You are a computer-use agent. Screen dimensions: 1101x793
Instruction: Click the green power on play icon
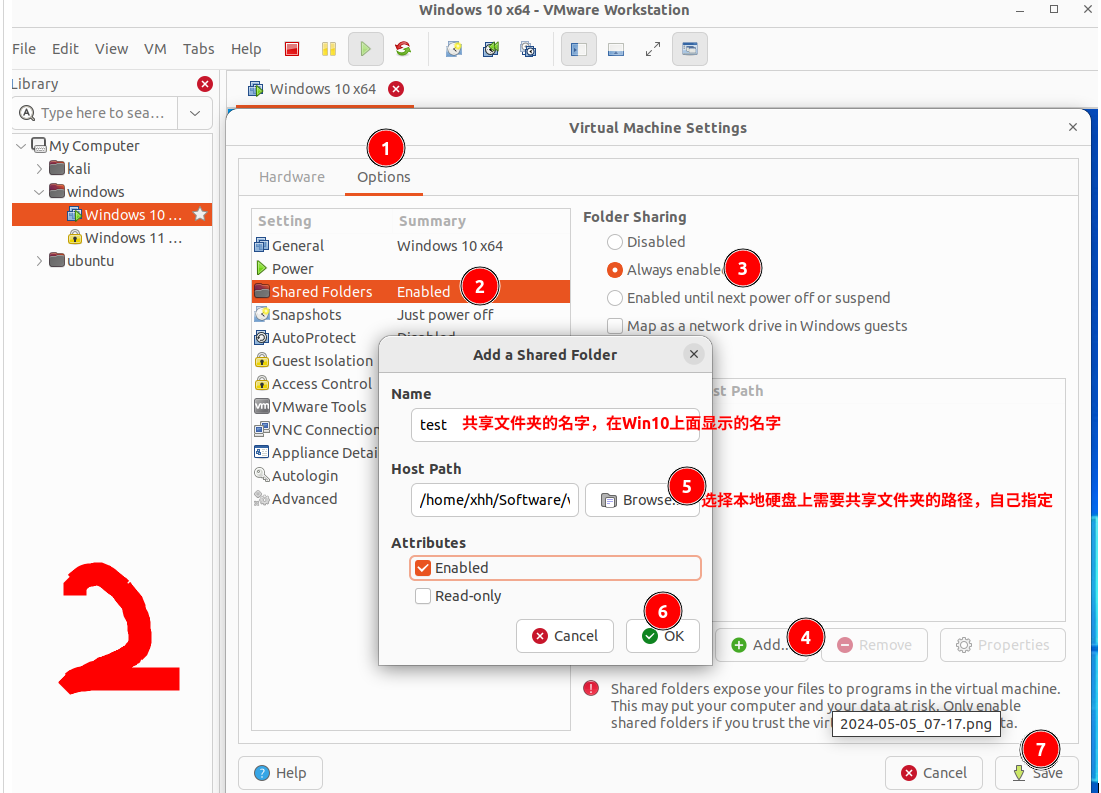pos(365,49)
